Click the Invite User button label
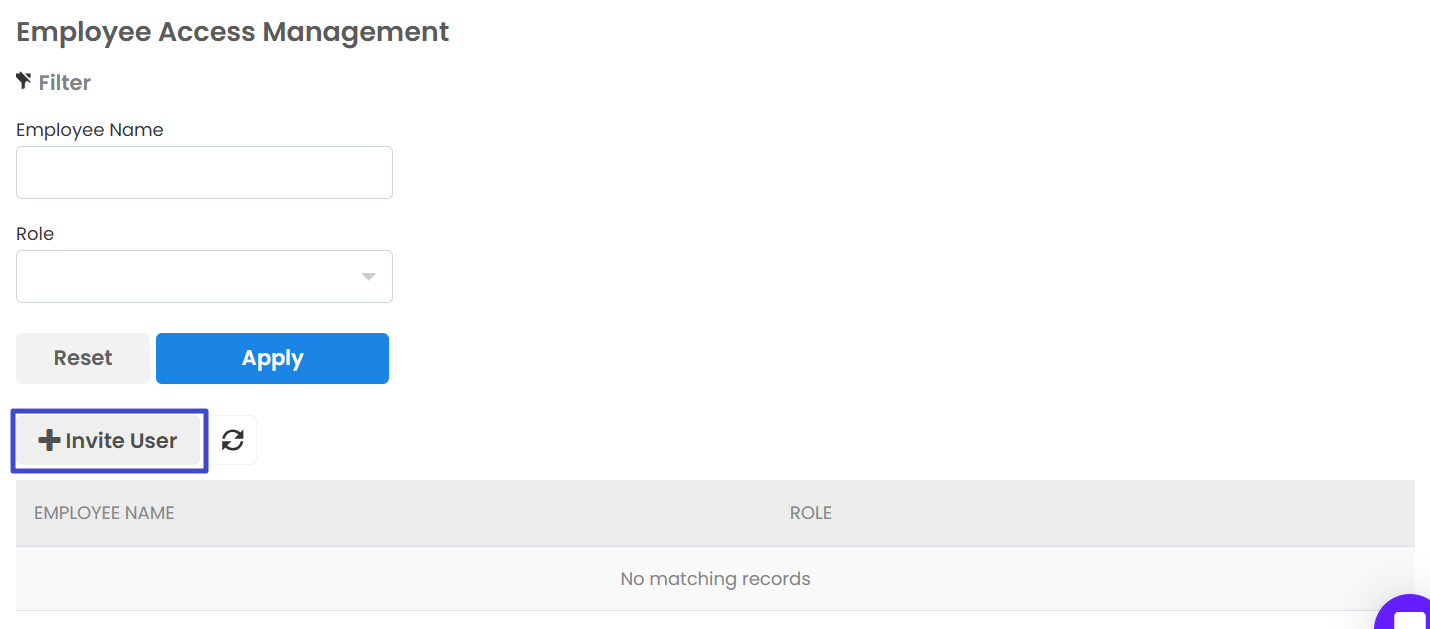Image resolution: width=1430 pixels, height=629 pixels. (121, 441)
